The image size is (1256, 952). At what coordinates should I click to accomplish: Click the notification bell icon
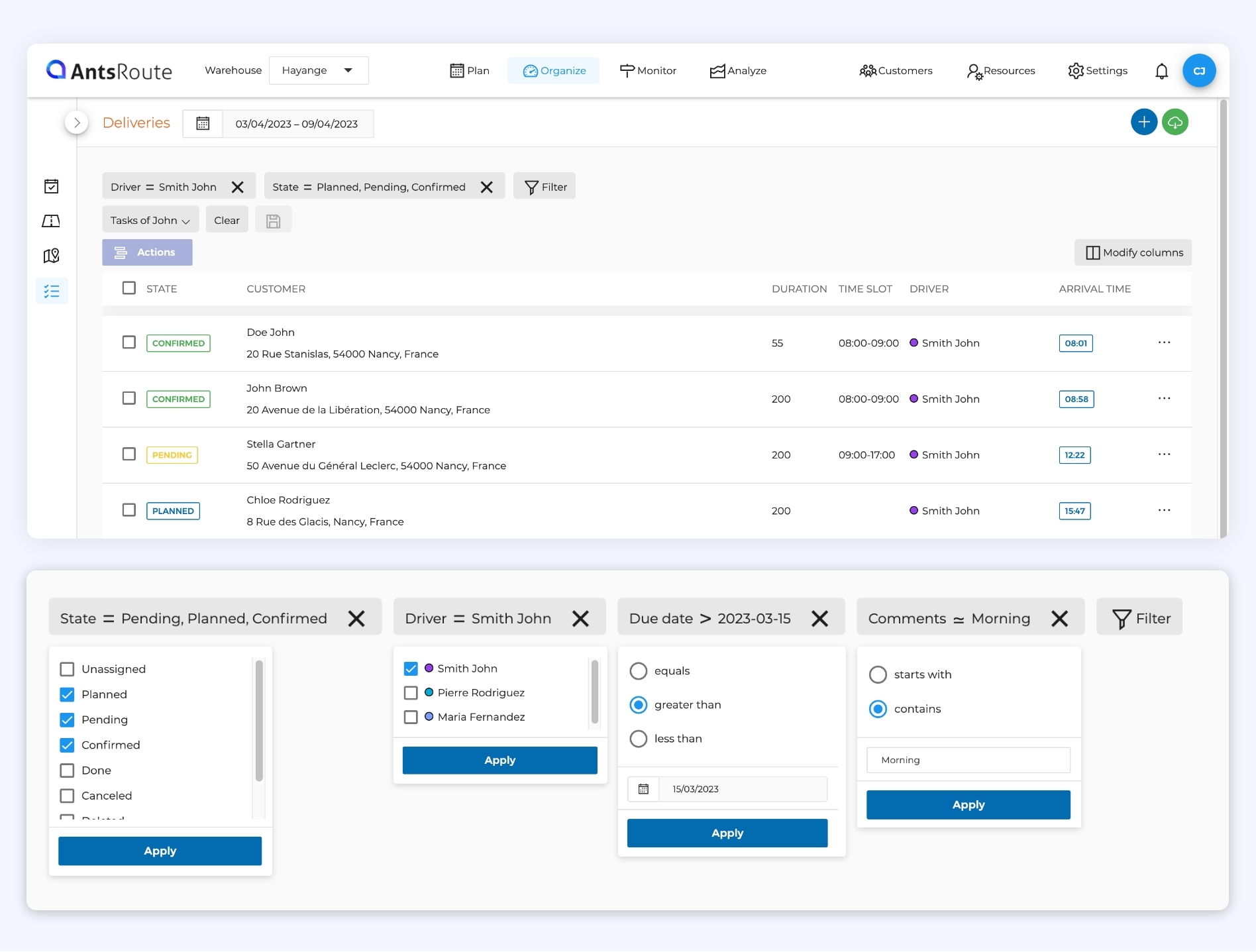(x=1161, y=71)
